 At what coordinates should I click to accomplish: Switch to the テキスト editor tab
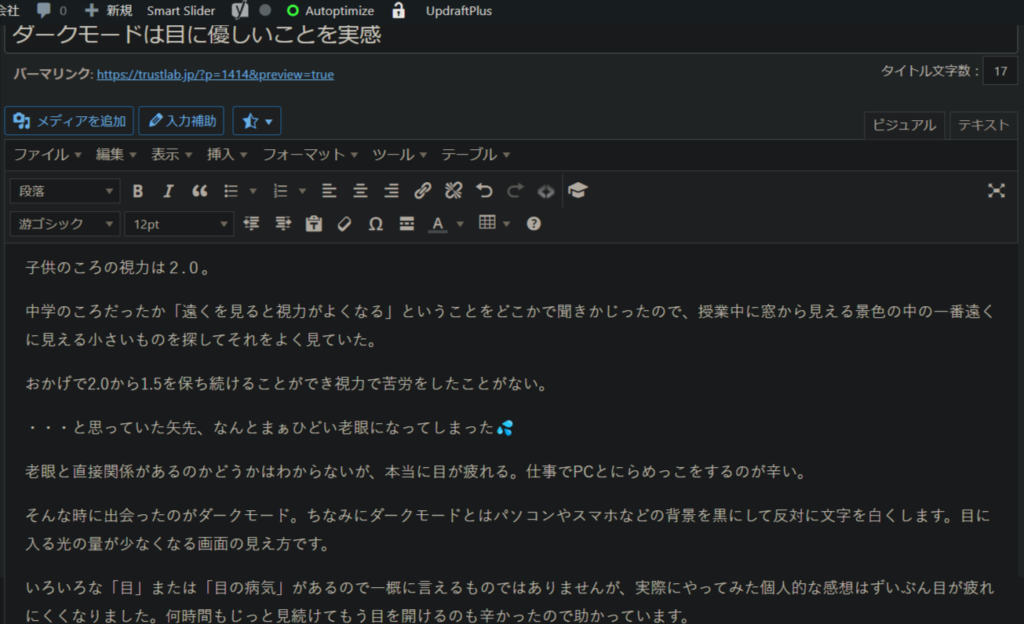point(983,125)
